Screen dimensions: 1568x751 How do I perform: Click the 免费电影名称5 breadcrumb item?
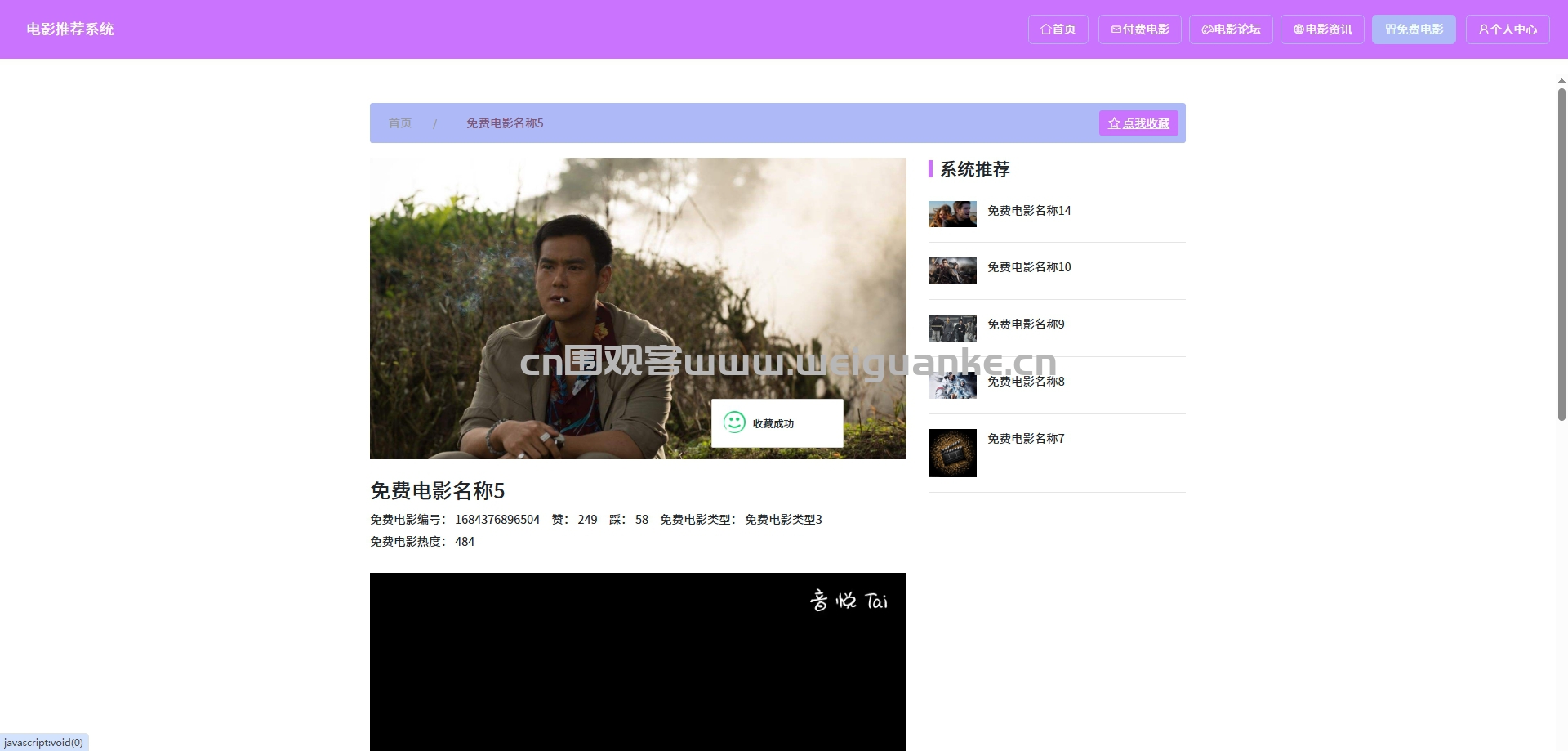(505, 123)
